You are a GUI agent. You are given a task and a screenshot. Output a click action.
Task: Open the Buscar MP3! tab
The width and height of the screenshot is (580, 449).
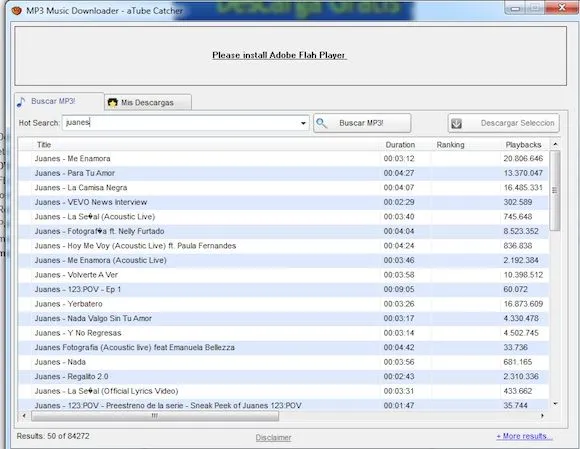point(59,101)
